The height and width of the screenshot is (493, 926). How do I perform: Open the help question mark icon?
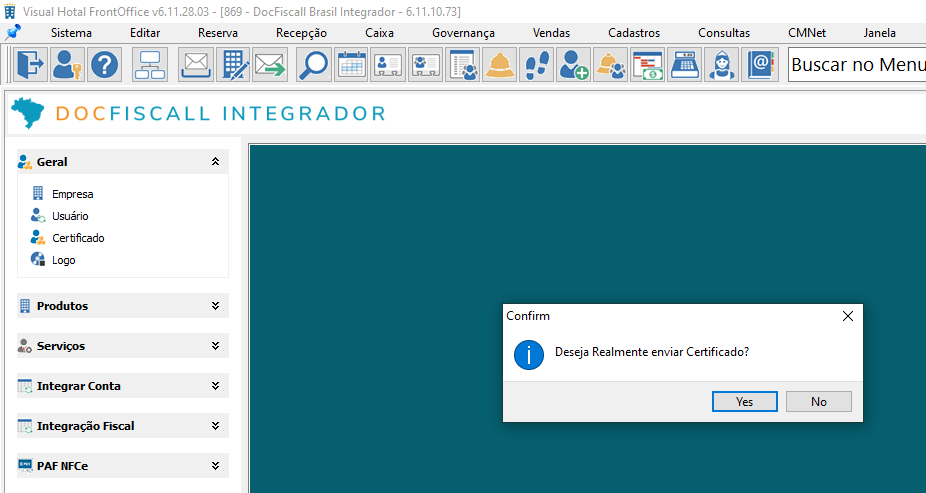coord(105,65)
